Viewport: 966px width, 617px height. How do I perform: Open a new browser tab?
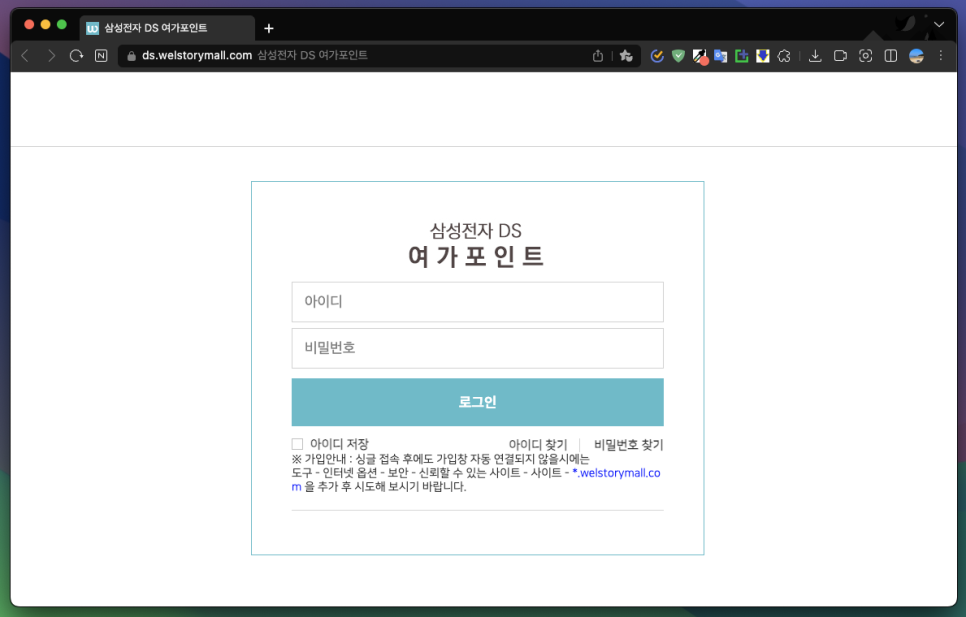[x=269, y=28]
